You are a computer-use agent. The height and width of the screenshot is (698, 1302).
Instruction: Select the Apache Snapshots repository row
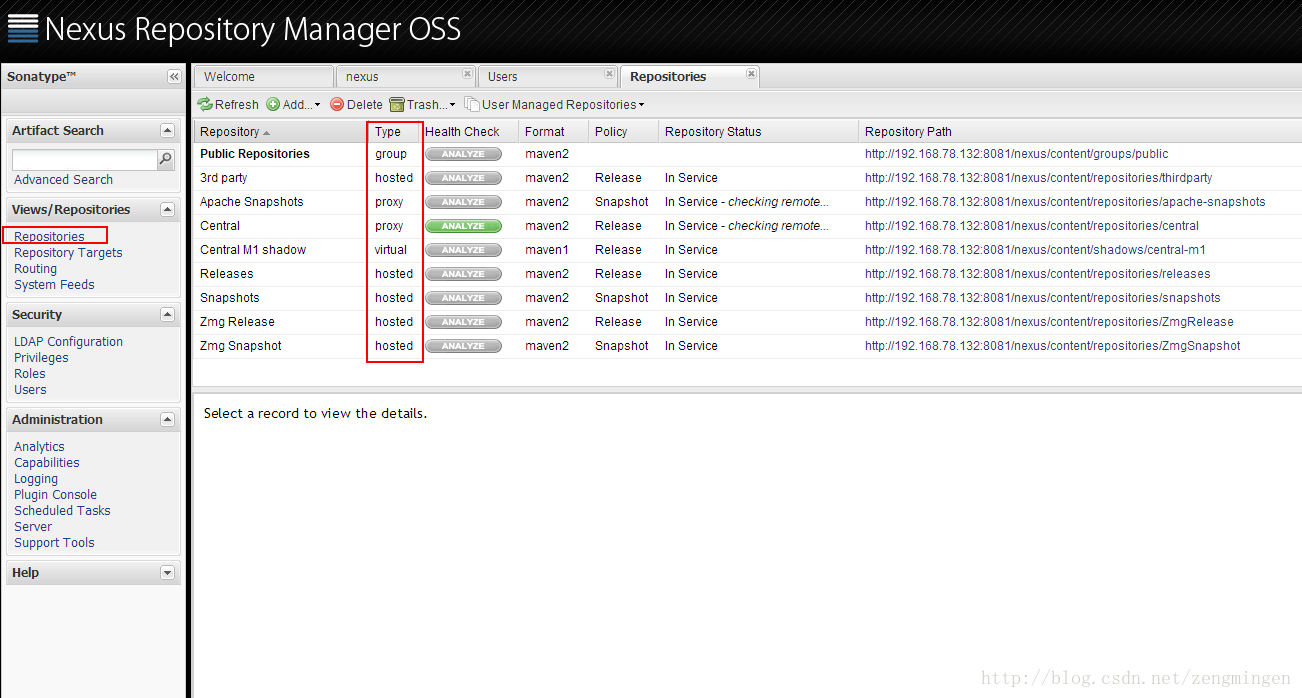coord(747,202)
